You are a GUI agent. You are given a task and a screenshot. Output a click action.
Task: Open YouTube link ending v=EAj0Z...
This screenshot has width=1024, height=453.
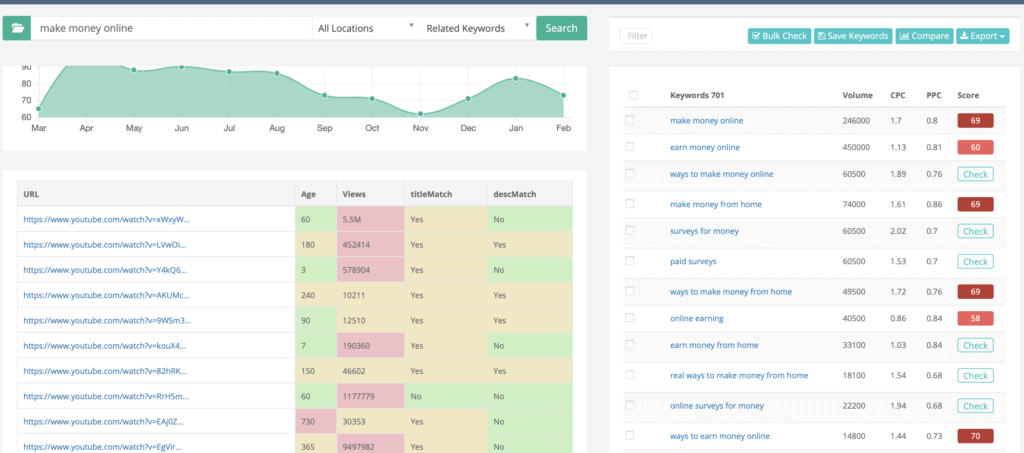click(x=104, y=422)
